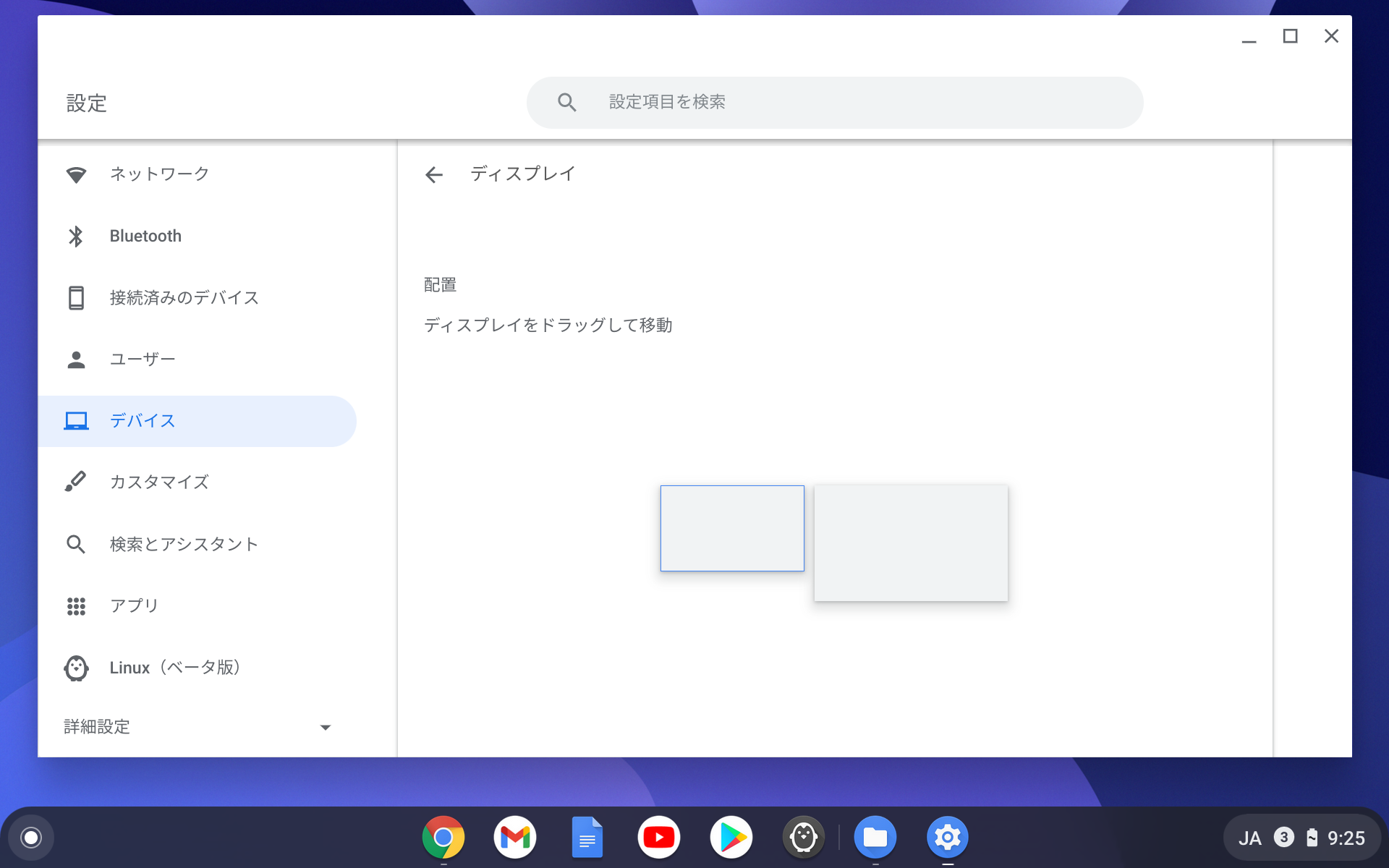1389x868 pixels.
Task: Open Google Docs from the shelf
Action: point(587,838)
